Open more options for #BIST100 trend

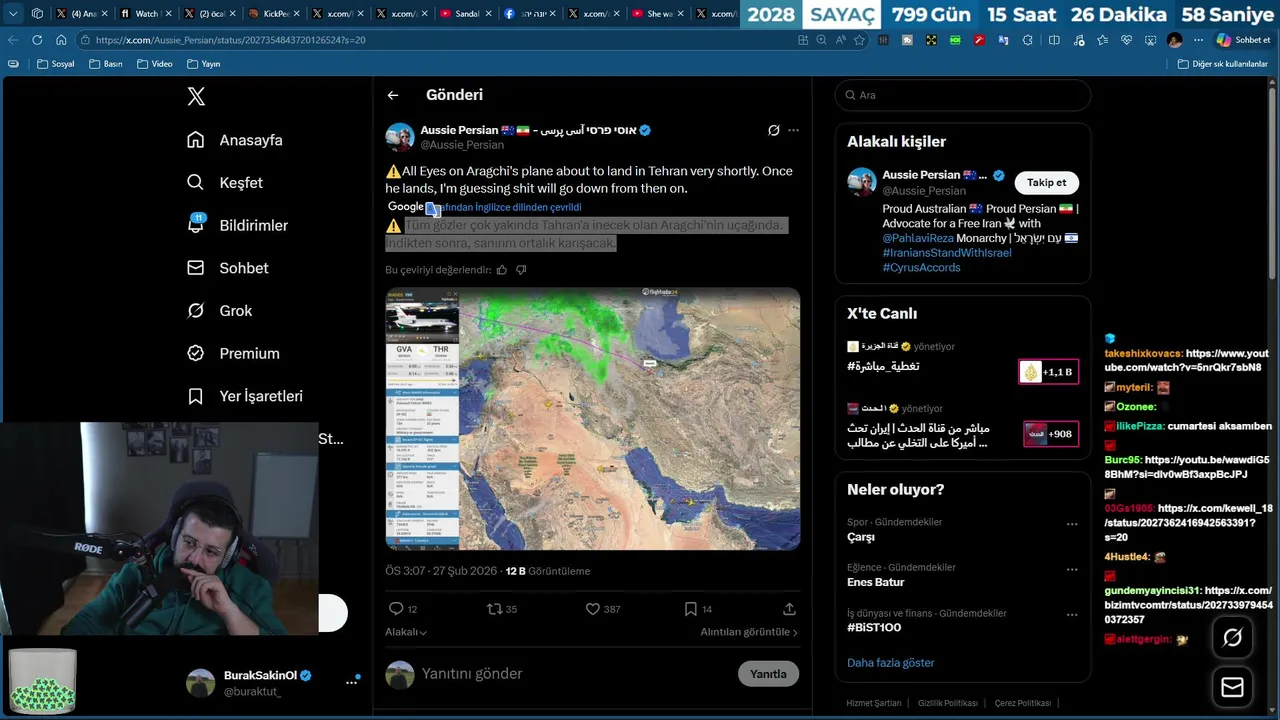[x=1072, y=615]
